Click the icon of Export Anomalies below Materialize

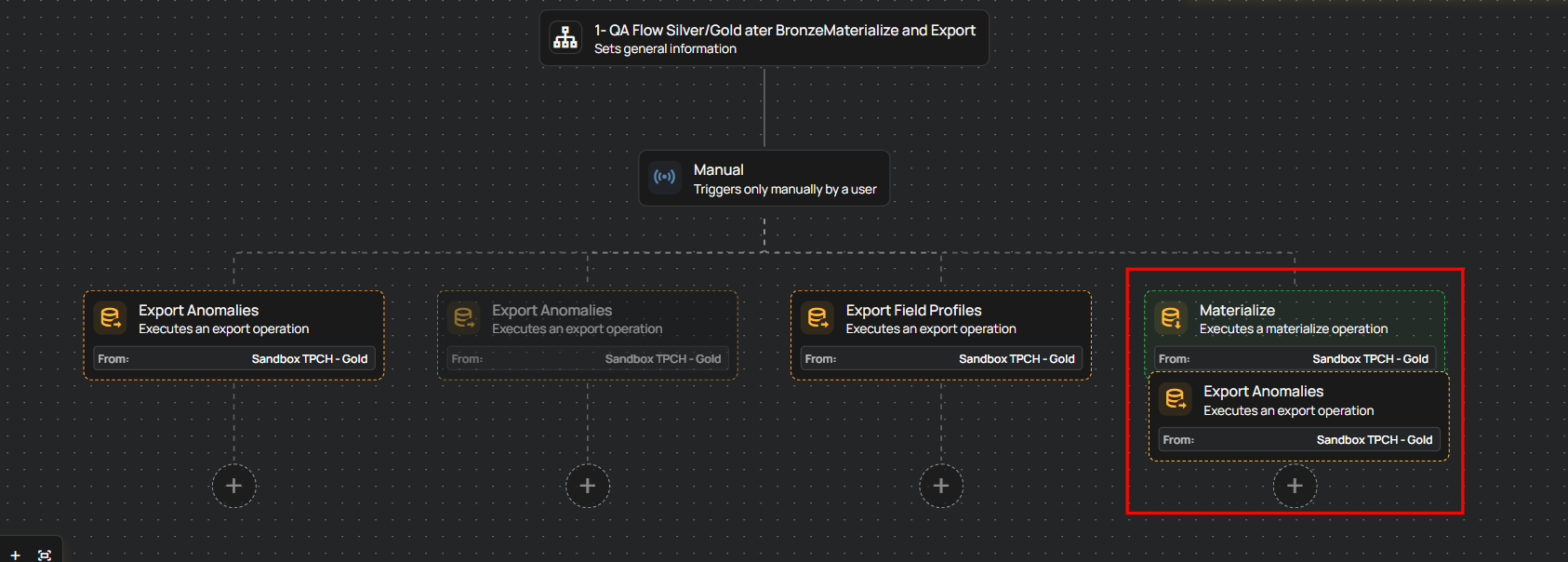click(1176, 399)
